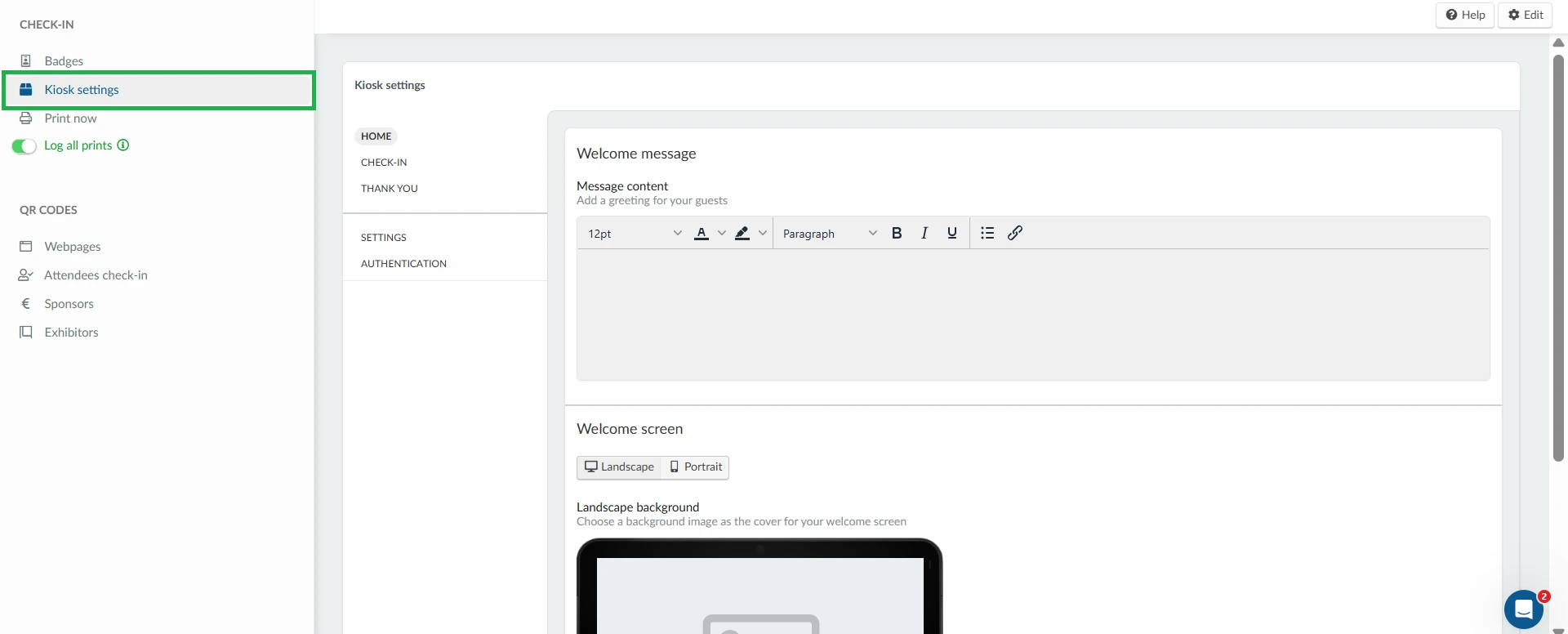The width and height of the screenshot is (1568, 634).
Task: Switch to the HOME kiosk tab
Action: [376, 136]
